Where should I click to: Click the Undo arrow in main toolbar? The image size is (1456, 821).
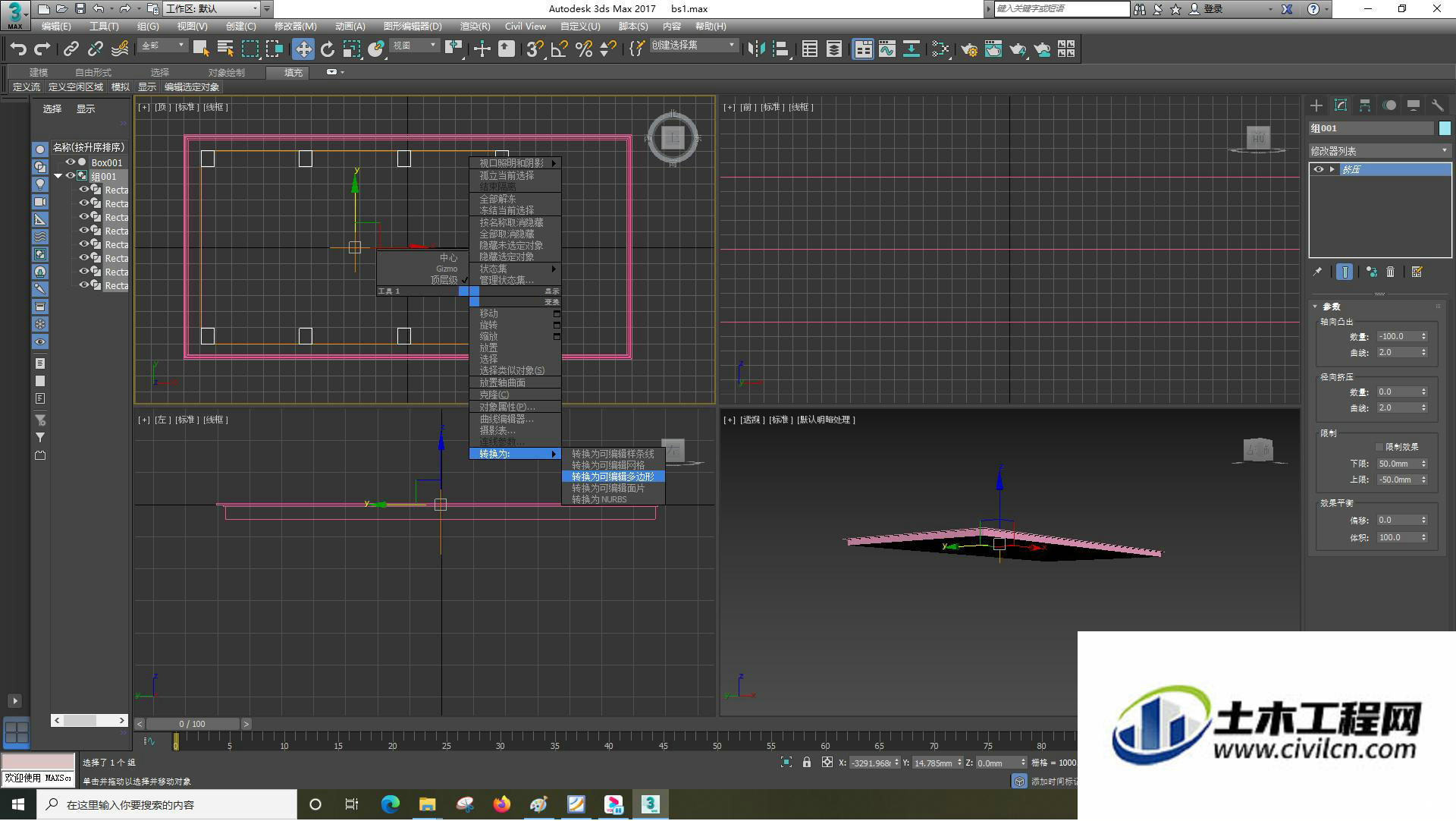pyautogui.click(x=17, y=49)
